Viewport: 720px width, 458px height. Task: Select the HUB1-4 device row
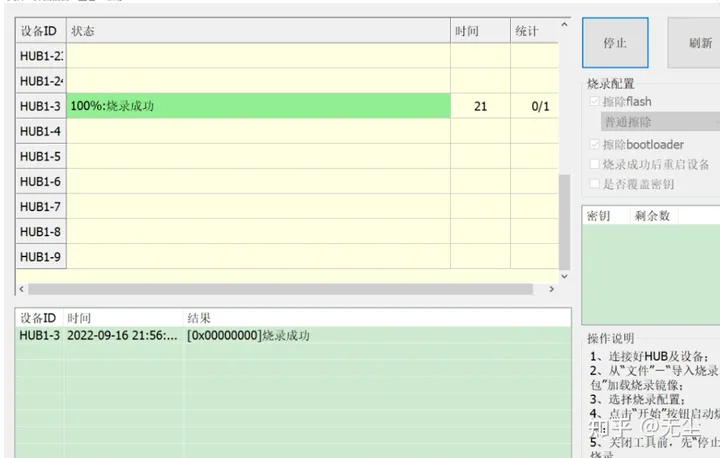click(258, 131)
